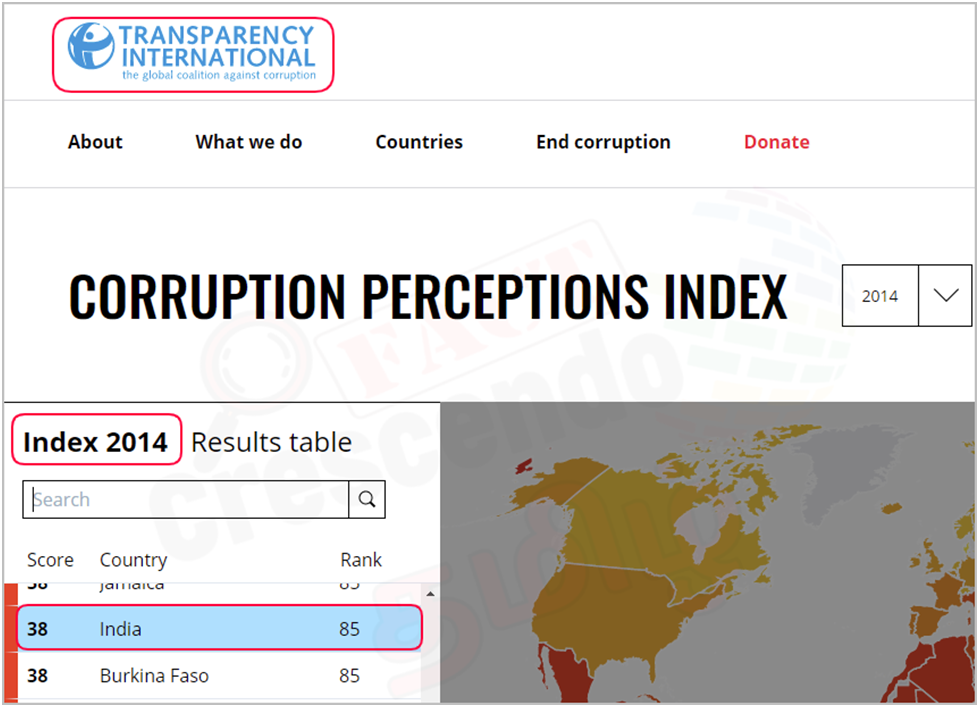Open the End corruption menu
This screenshot has width=979, height=707.
coord(603,142)
